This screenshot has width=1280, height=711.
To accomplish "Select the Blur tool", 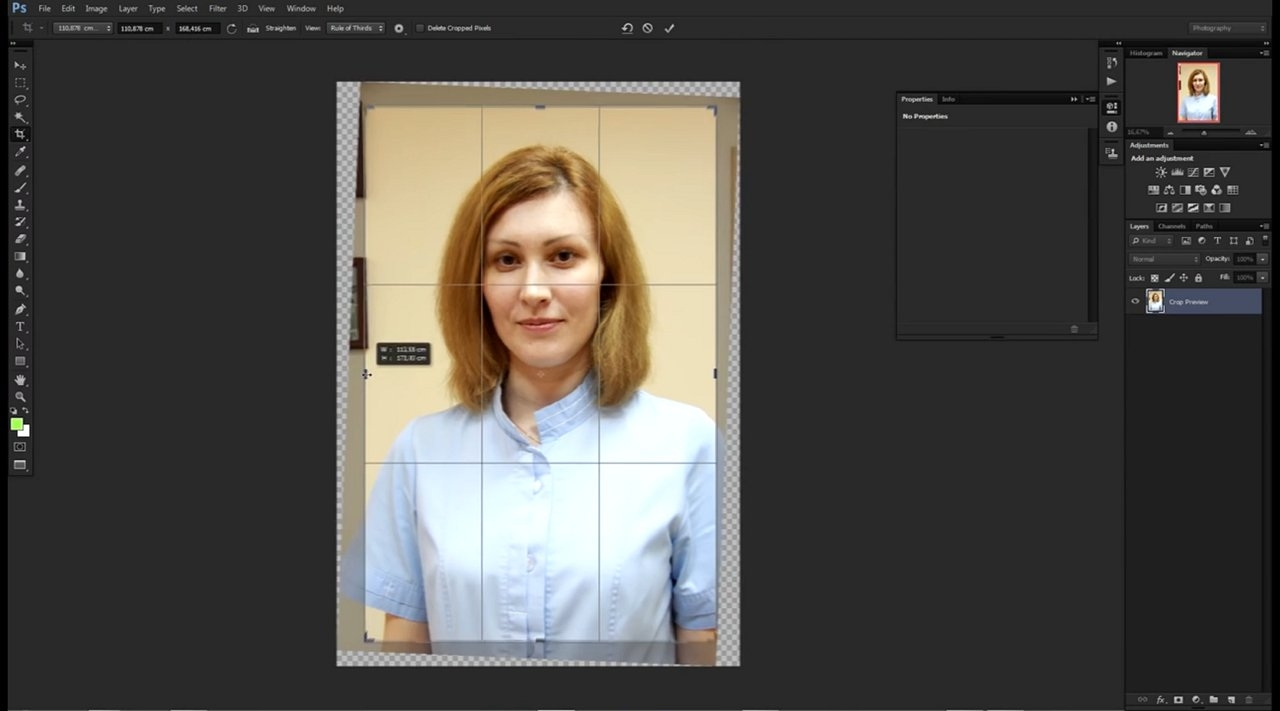I will pos(20,274).
